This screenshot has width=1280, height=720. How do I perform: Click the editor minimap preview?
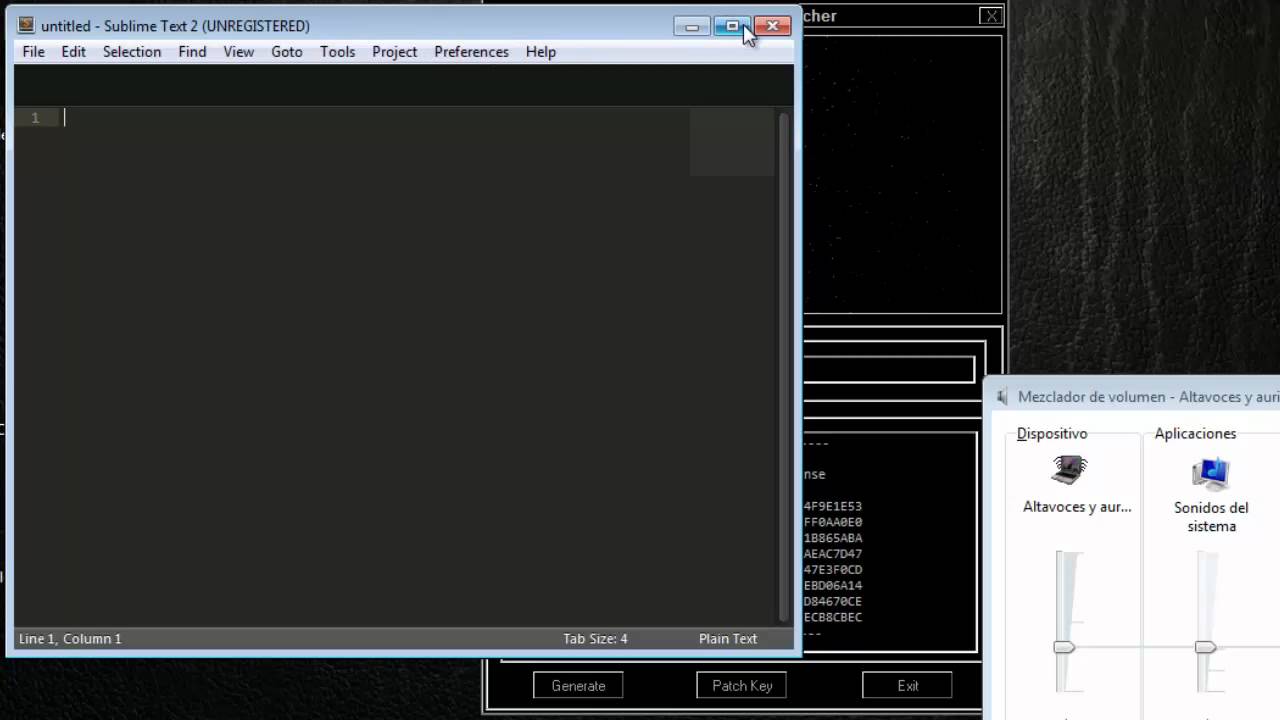pos(732,142)
